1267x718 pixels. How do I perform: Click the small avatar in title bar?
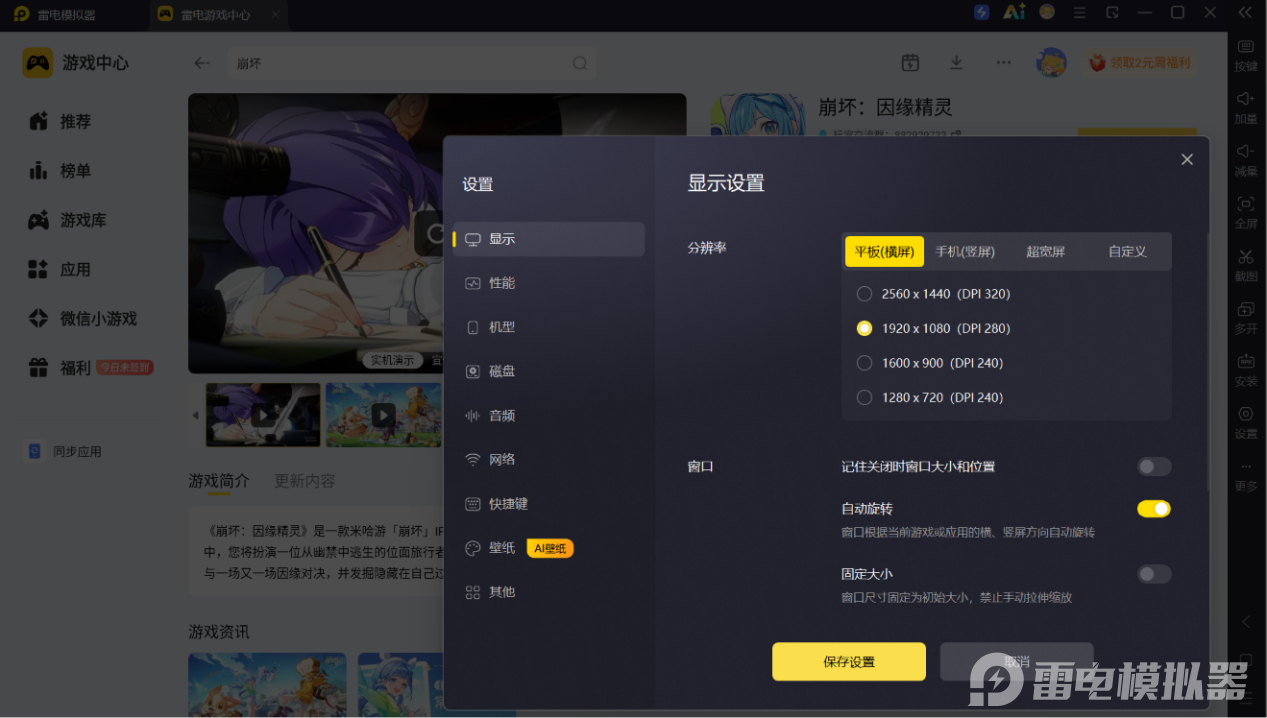tap(1047, 12)
